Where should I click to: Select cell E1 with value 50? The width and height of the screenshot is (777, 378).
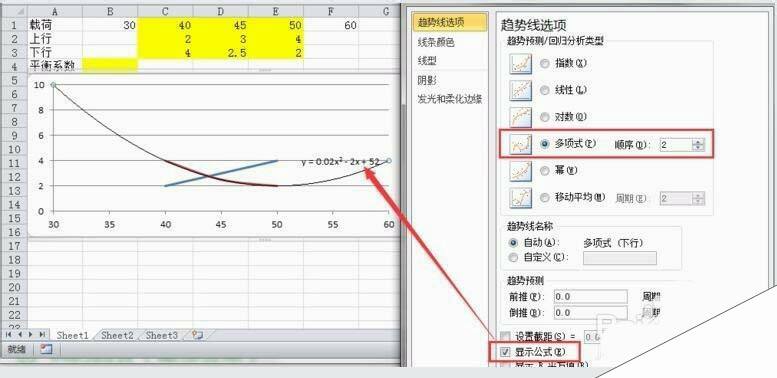276,25
